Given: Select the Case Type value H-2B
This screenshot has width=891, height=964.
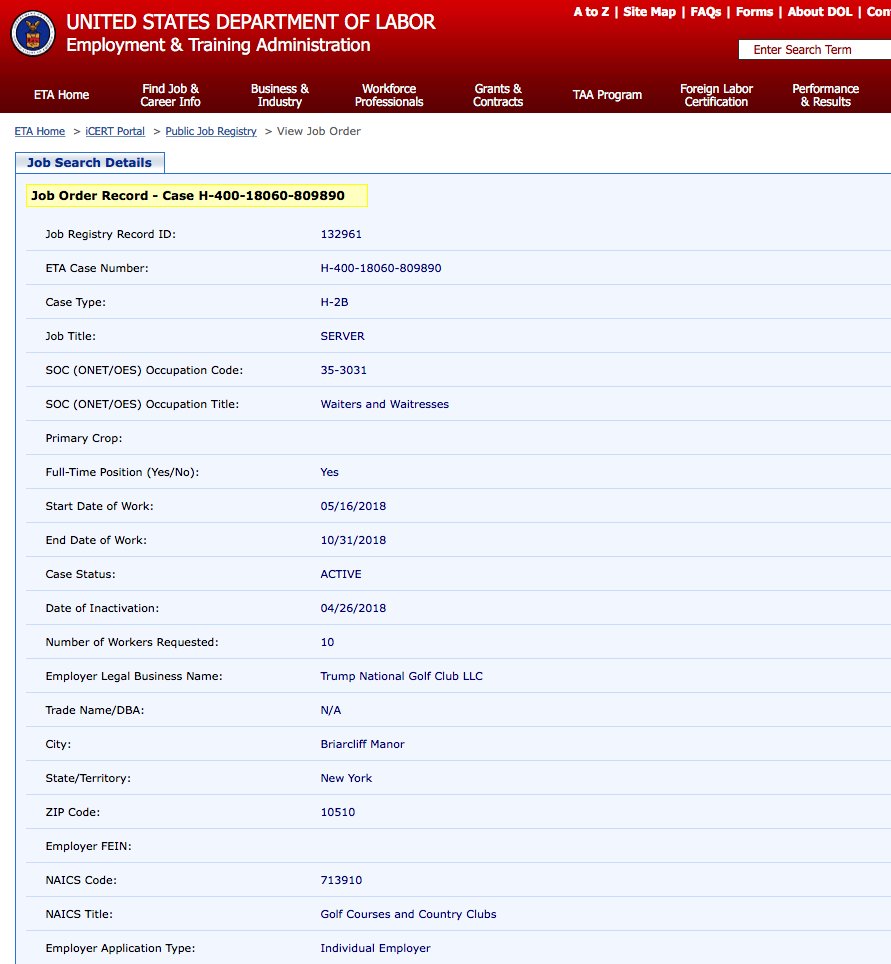Looking at the screenshot, I should 335,302.
